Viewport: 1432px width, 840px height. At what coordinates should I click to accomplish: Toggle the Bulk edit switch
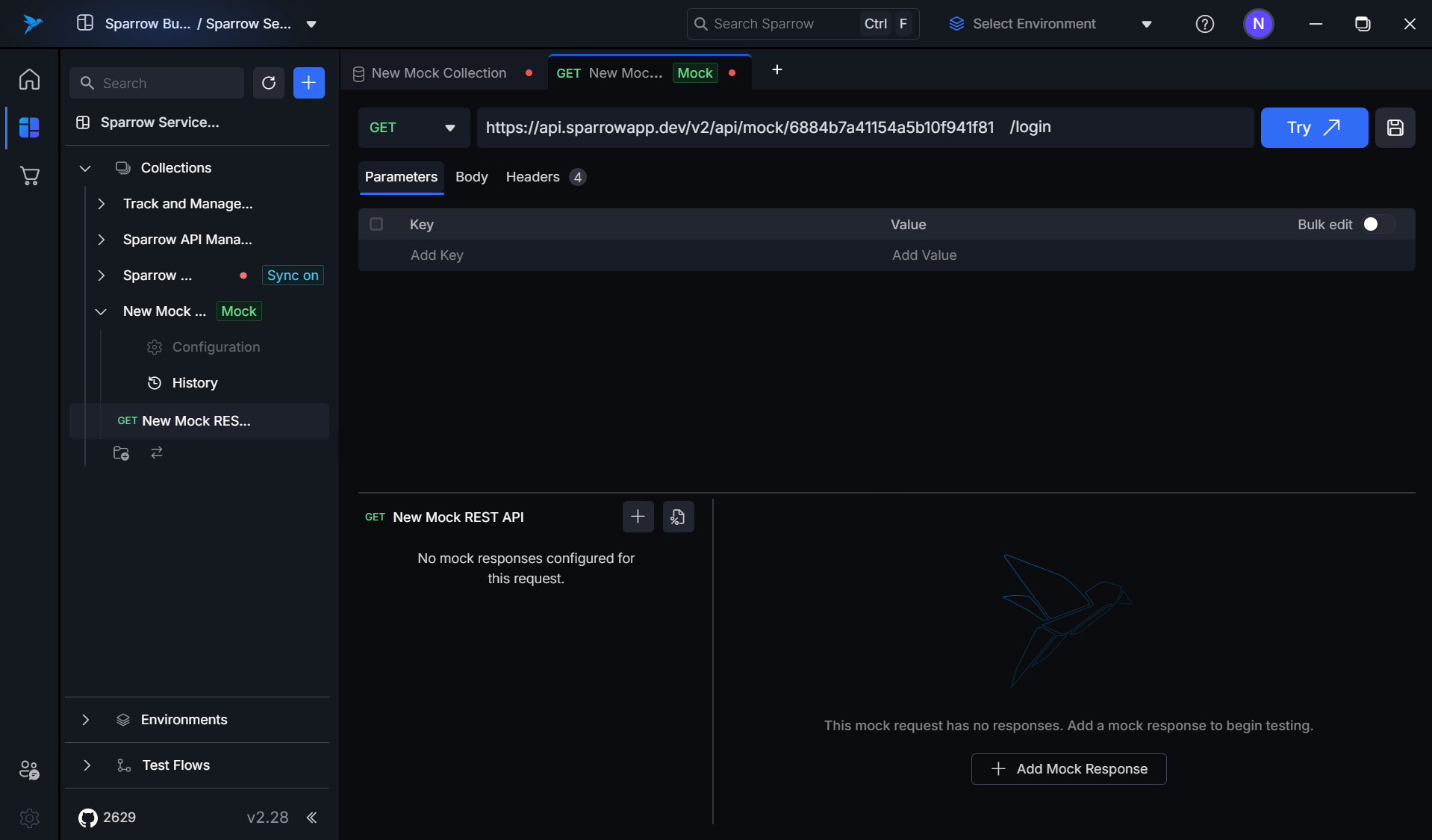(1378, 225)
